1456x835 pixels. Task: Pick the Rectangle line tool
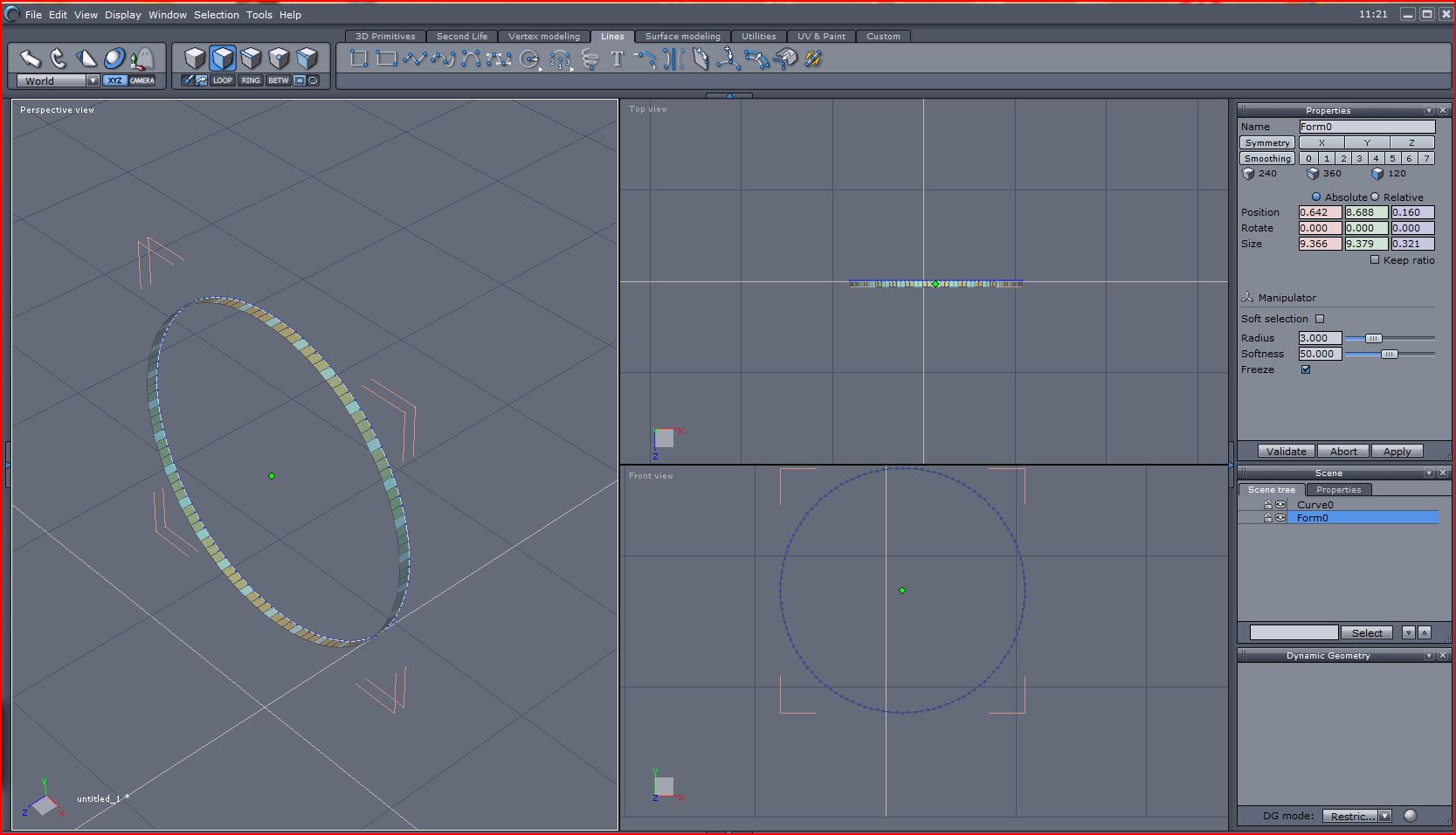click(x=386, y=59)
